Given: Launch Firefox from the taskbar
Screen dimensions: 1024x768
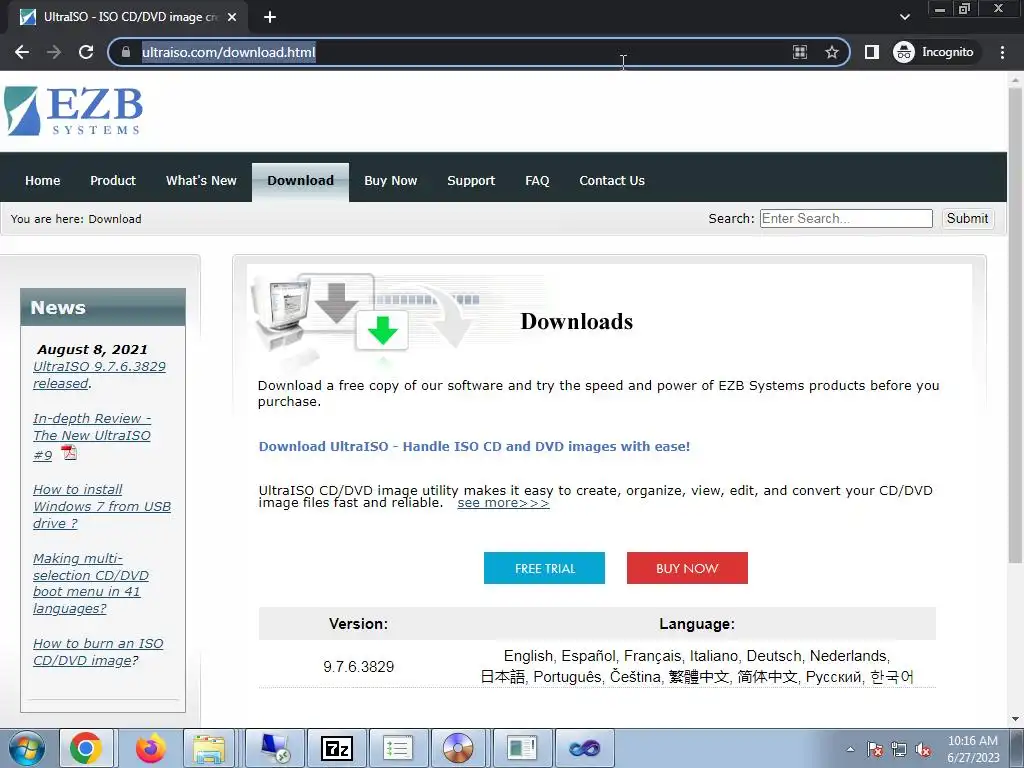Looking at the screenshot, I should point(151,748).
